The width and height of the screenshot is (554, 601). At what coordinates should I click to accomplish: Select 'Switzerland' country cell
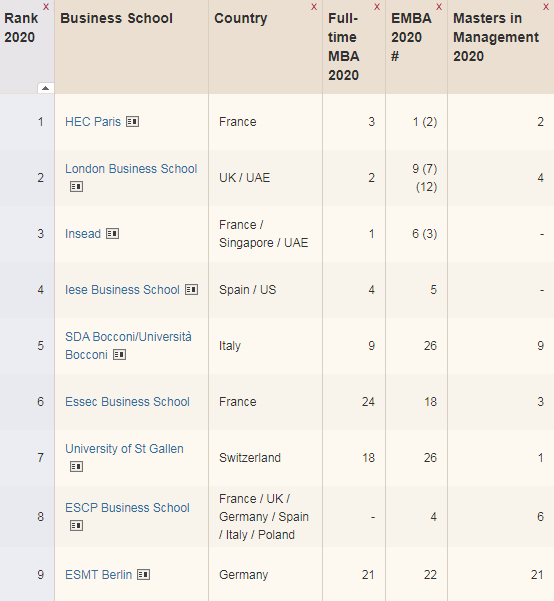[x=266, y=458]
